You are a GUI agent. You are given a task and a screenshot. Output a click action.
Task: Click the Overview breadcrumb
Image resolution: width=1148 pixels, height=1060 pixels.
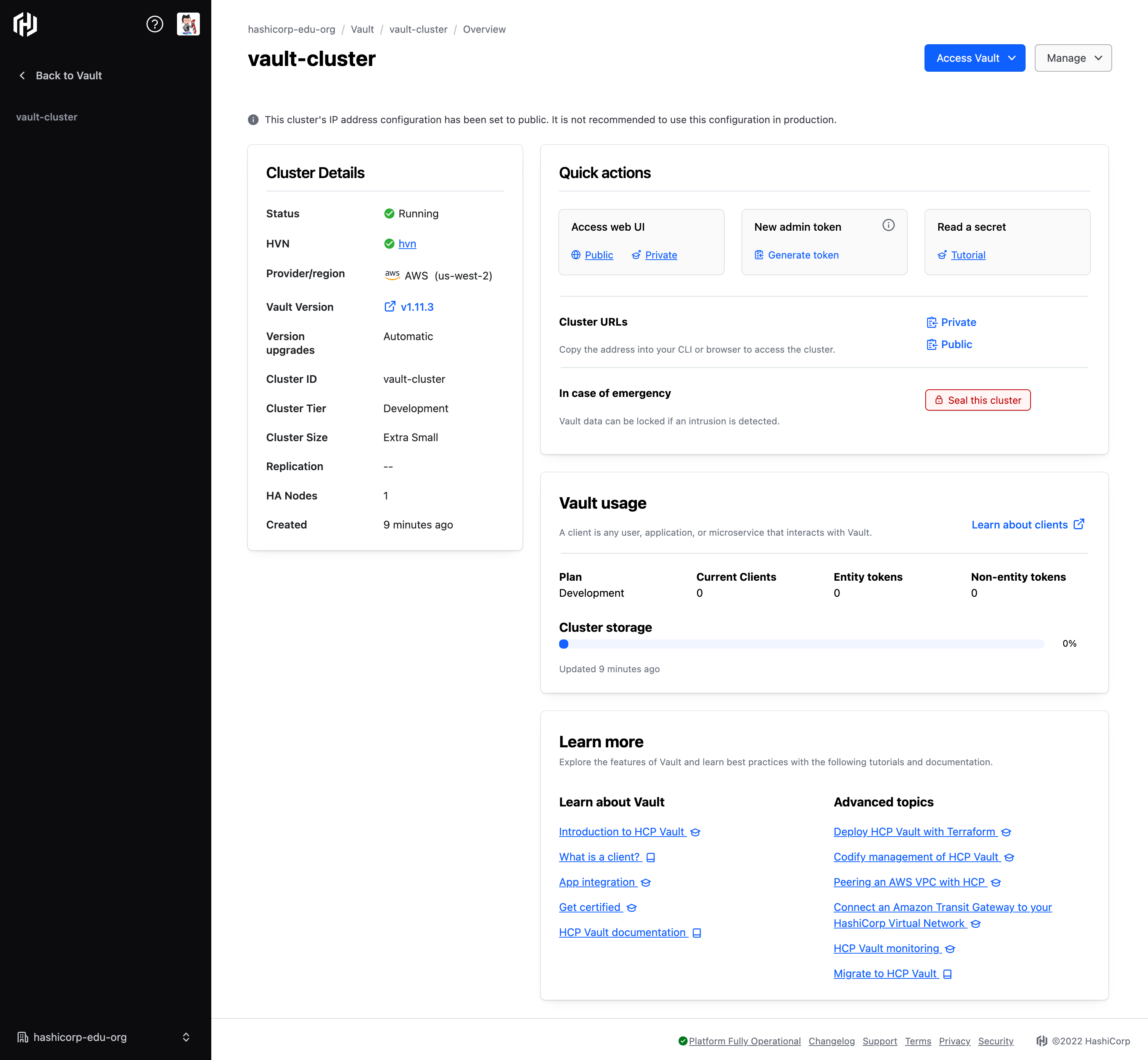click(484, 29)
